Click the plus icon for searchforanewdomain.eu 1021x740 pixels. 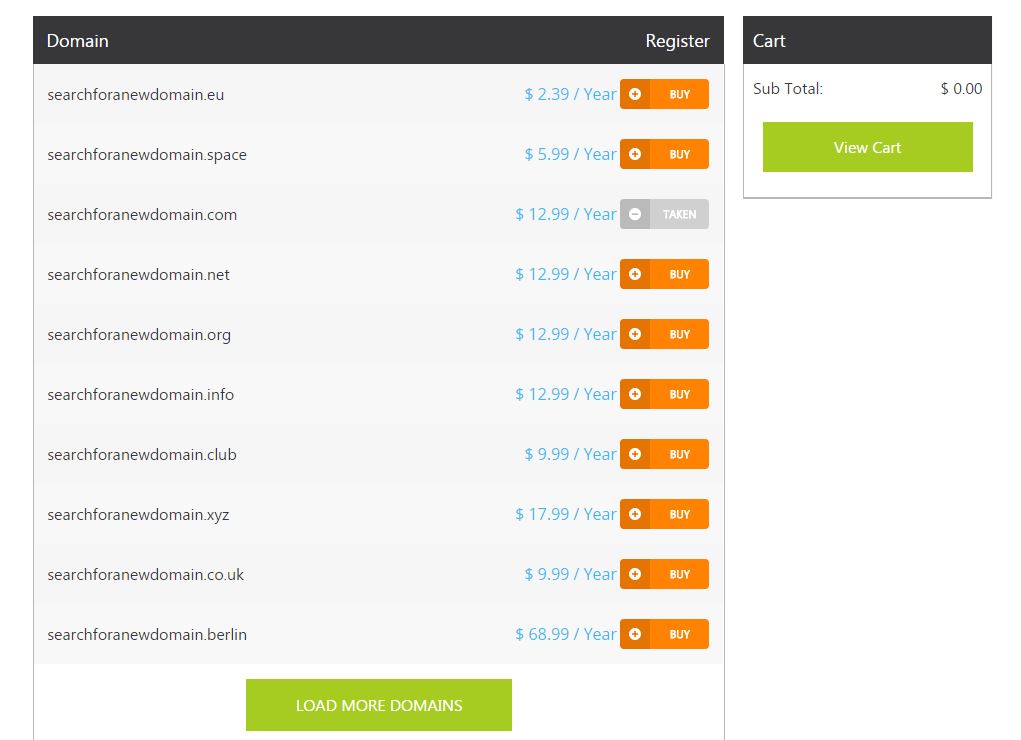coord(635,94)
